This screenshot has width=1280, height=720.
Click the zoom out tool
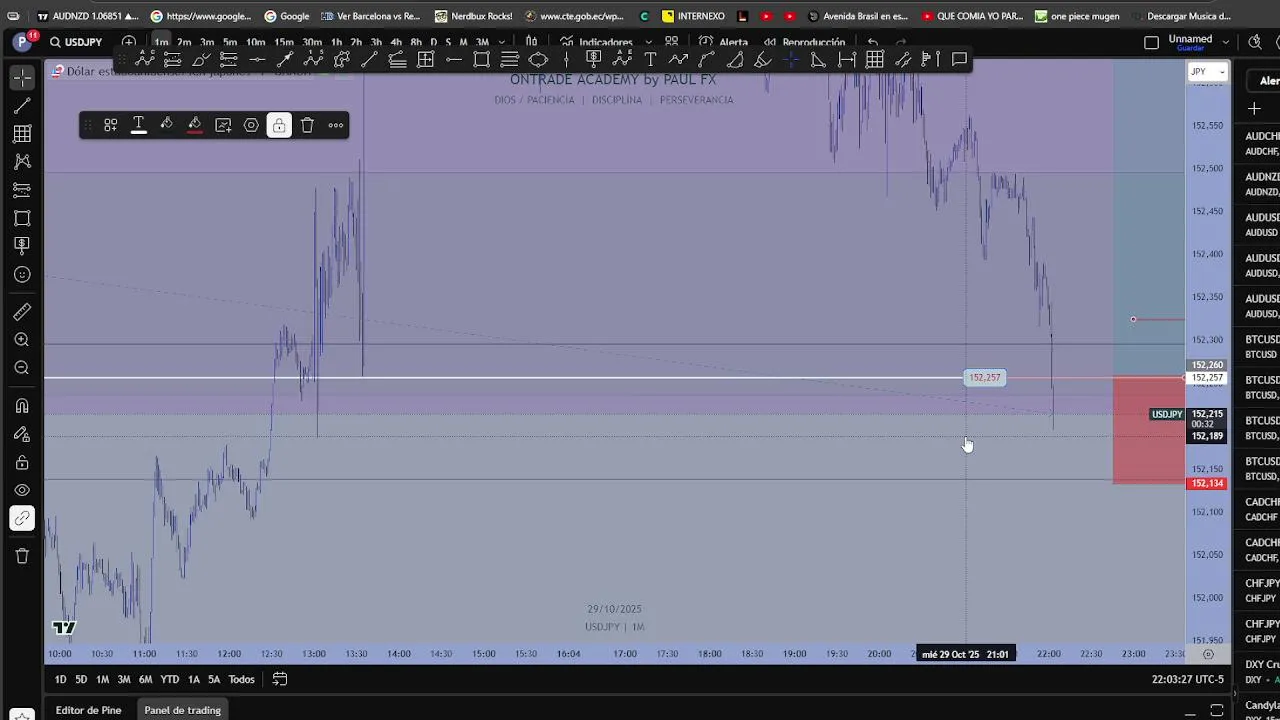pos(22,368)
